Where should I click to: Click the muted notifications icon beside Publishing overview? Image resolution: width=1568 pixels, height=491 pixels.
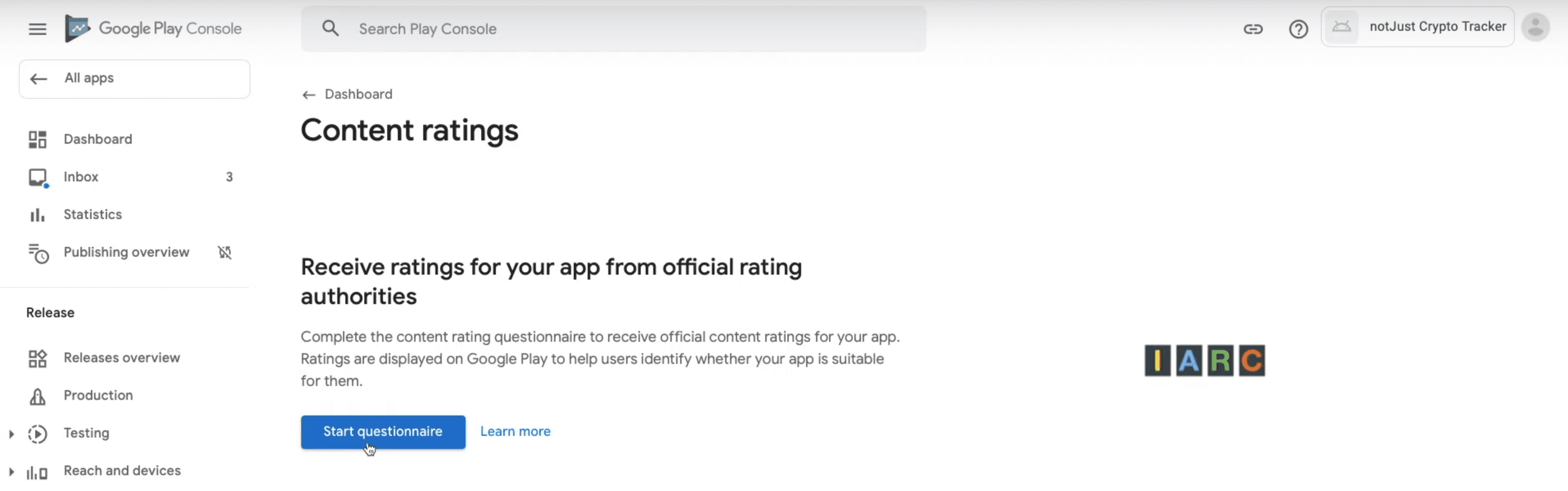pyautogui.click(x=224, y=252)
